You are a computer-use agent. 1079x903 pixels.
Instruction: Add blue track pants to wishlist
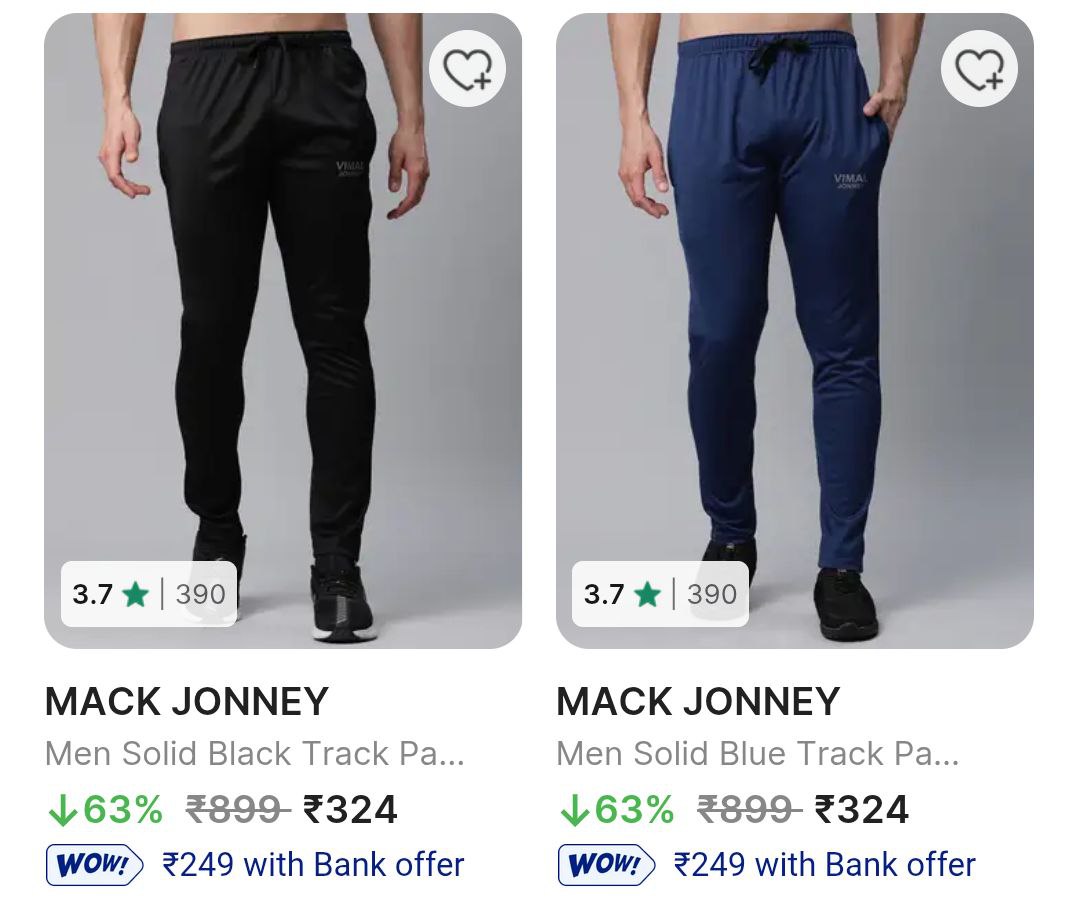tap(979, 69)
